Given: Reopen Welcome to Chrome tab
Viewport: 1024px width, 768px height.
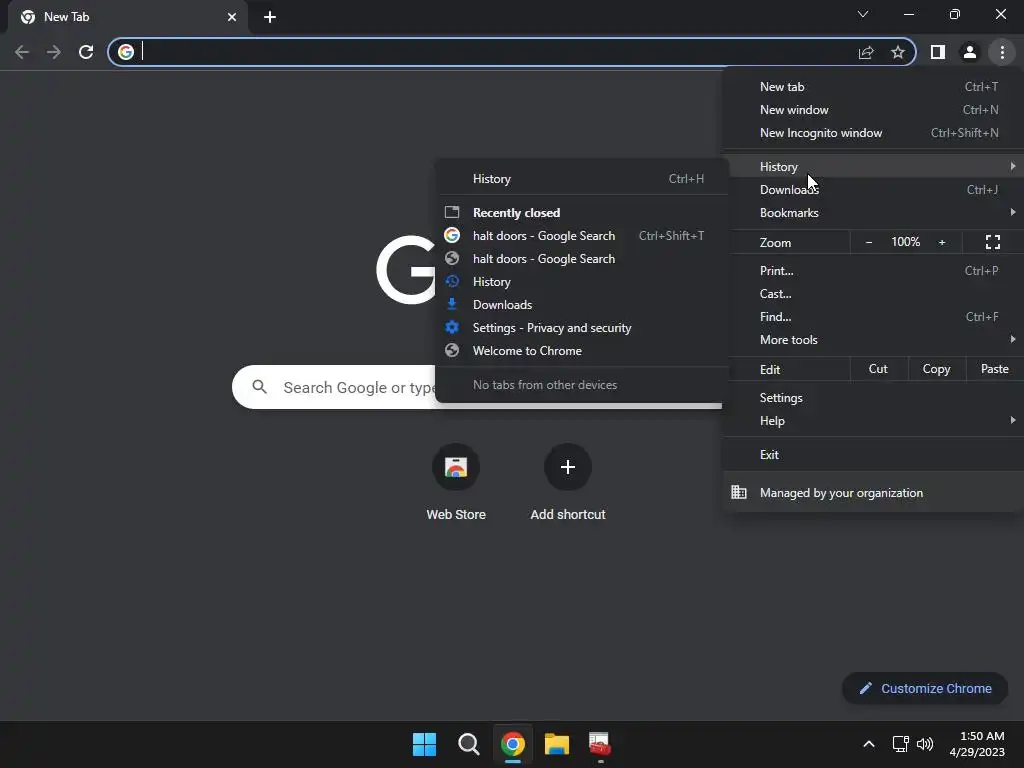Looking at the screenshot, I should [x=581, y=351].
